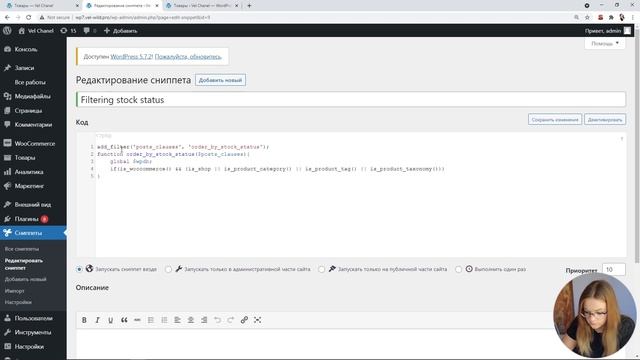
Task: Insert link in description editor
Action: tap(244, 320)
